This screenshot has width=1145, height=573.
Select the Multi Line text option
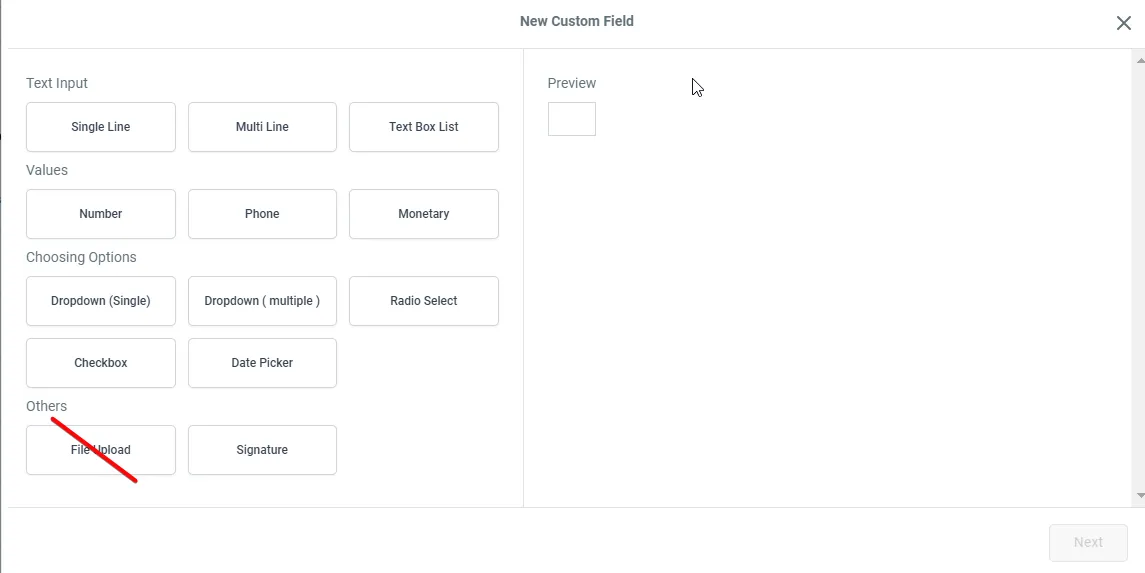tap(262, 127)
